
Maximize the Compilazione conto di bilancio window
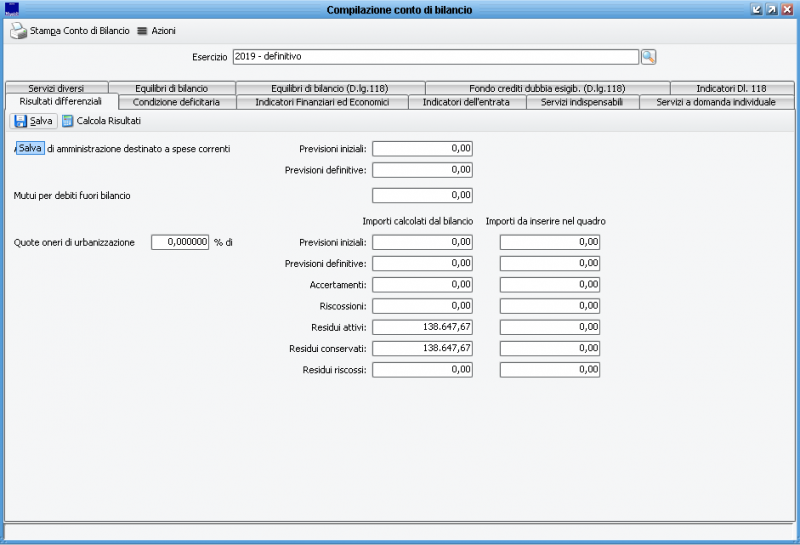click(772, 9)
